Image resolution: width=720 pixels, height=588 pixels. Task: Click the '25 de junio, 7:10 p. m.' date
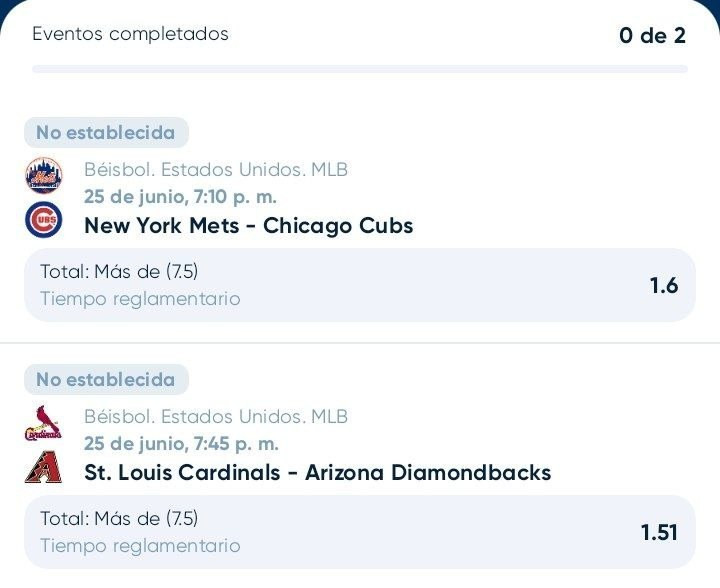tap(180, 196)
